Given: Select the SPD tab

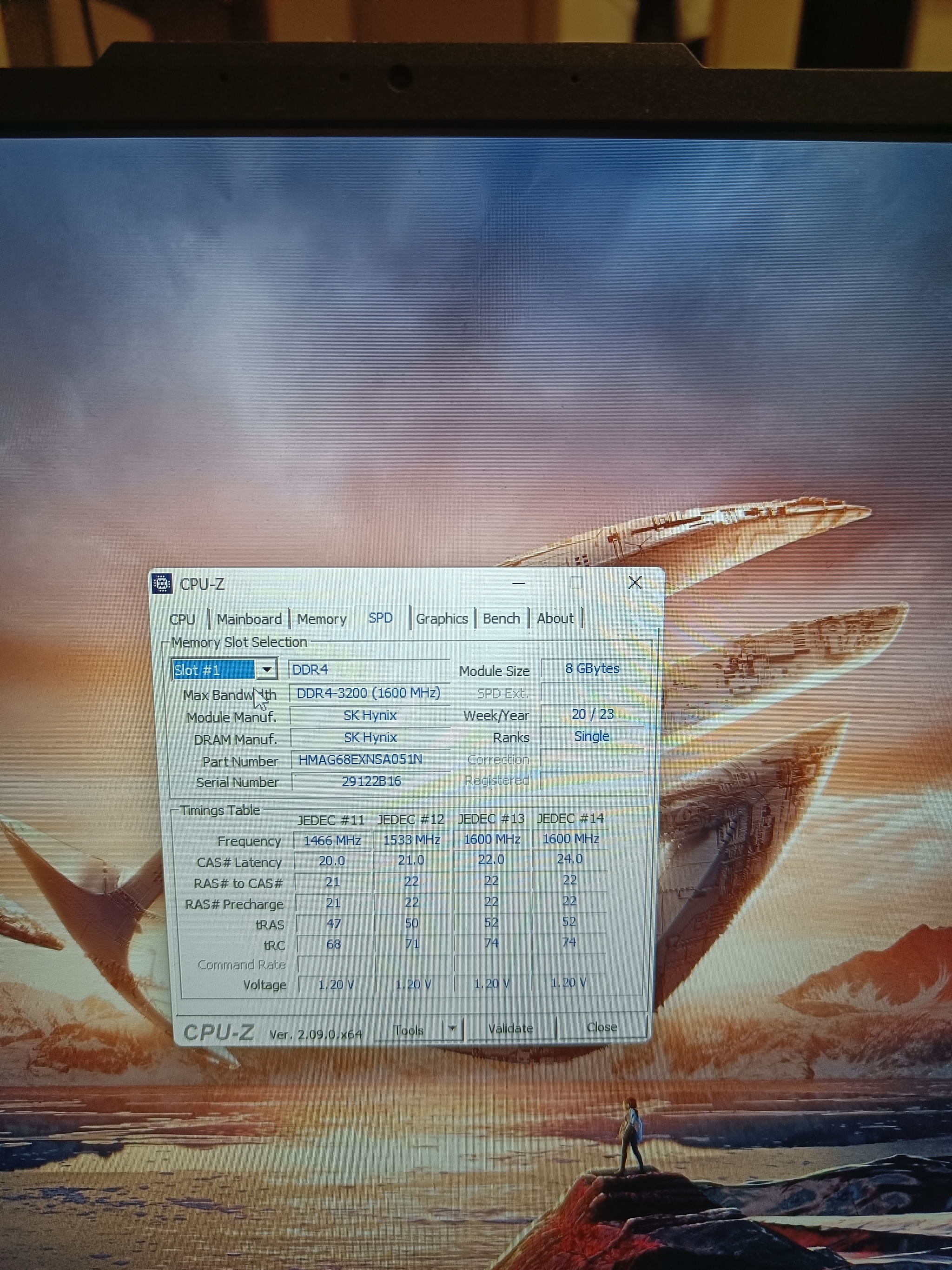Looking at the screenshot, I should 380,618.
